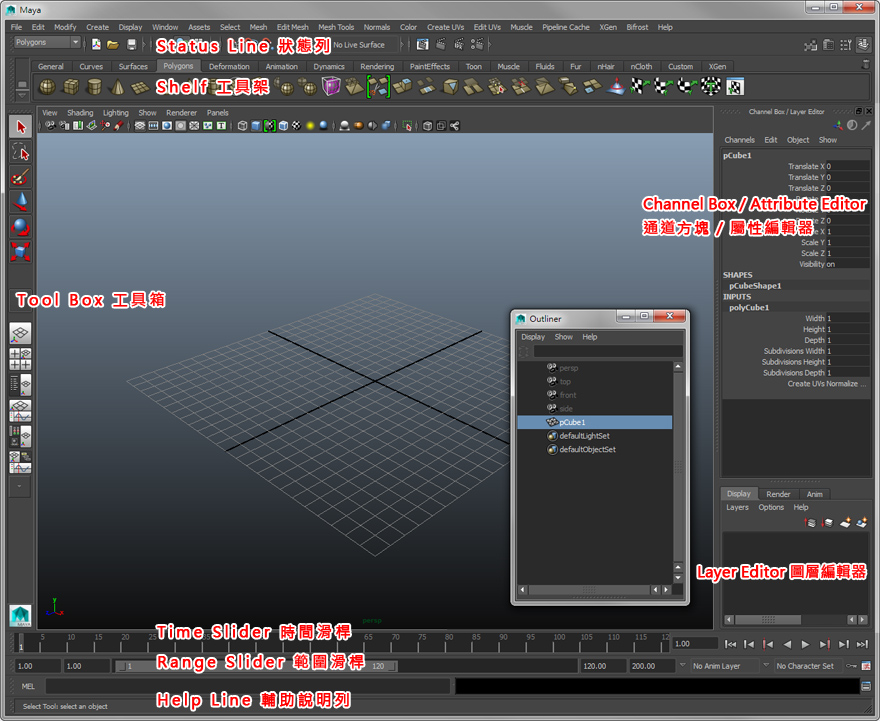Open No Anim Layer dropdown
The width and height of the screenshot is (880, 721).
coord(724,666)
